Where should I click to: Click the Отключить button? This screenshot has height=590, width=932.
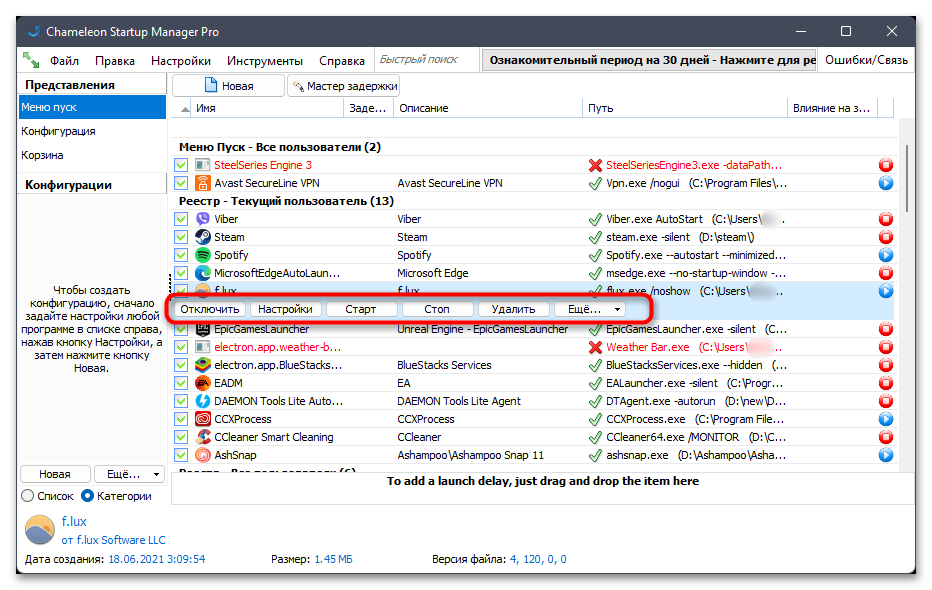click(210, 309)
